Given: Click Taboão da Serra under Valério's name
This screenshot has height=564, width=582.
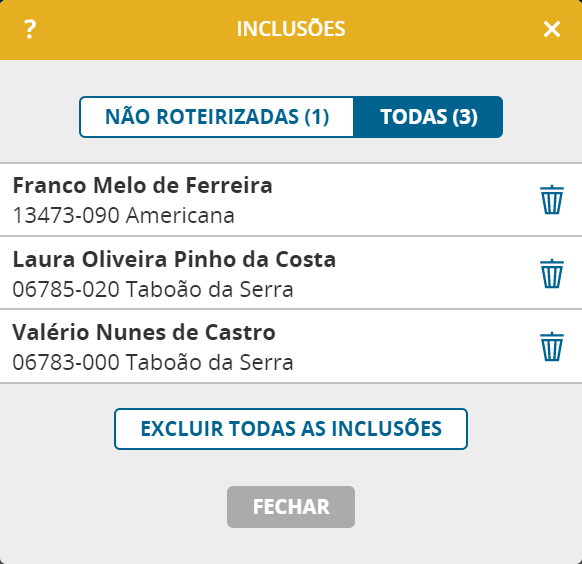Looking at the screenshot, I should pos(210,362).
